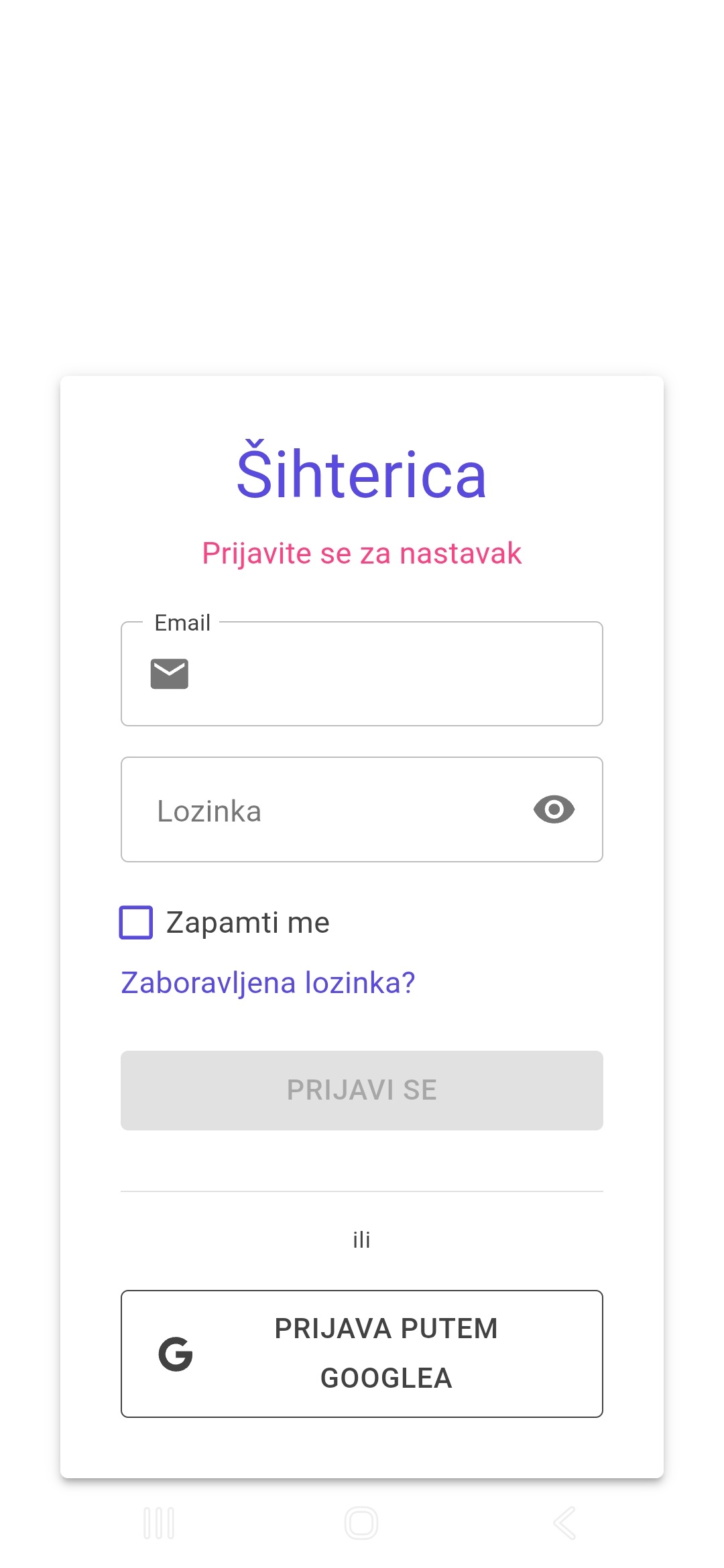
Task: Choose PRIJAVA PUTEM GOOGLEA sign-in
Action: [362, 1354]
